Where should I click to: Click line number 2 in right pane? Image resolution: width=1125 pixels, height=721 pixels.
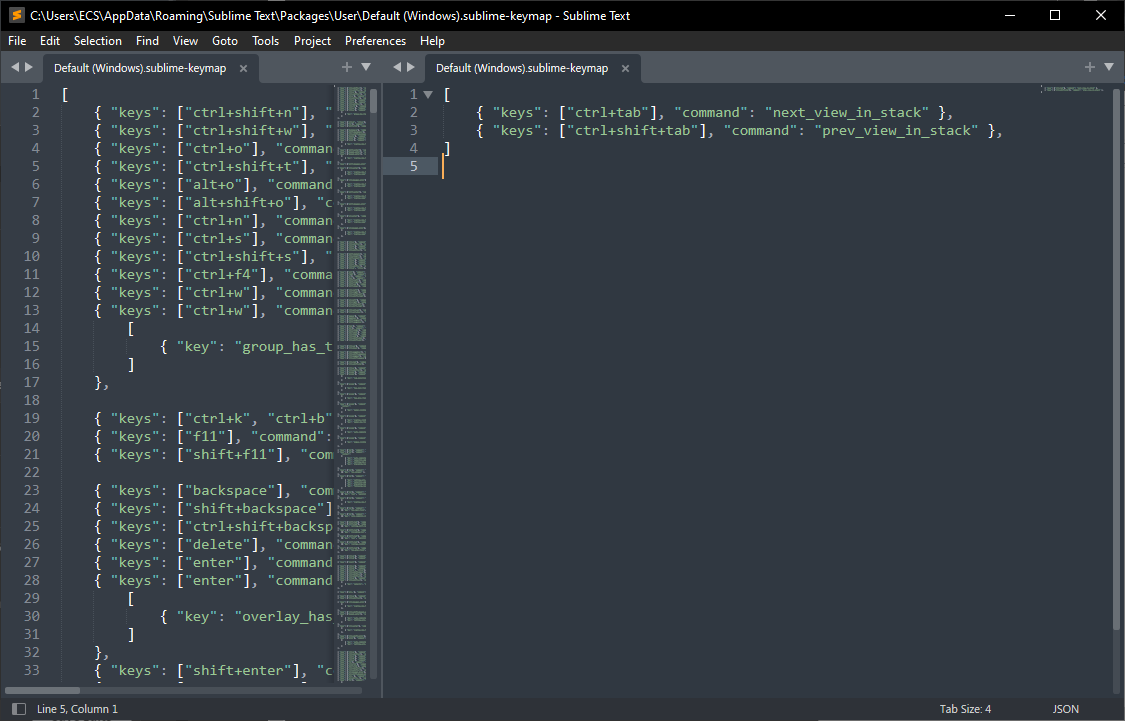413,113
